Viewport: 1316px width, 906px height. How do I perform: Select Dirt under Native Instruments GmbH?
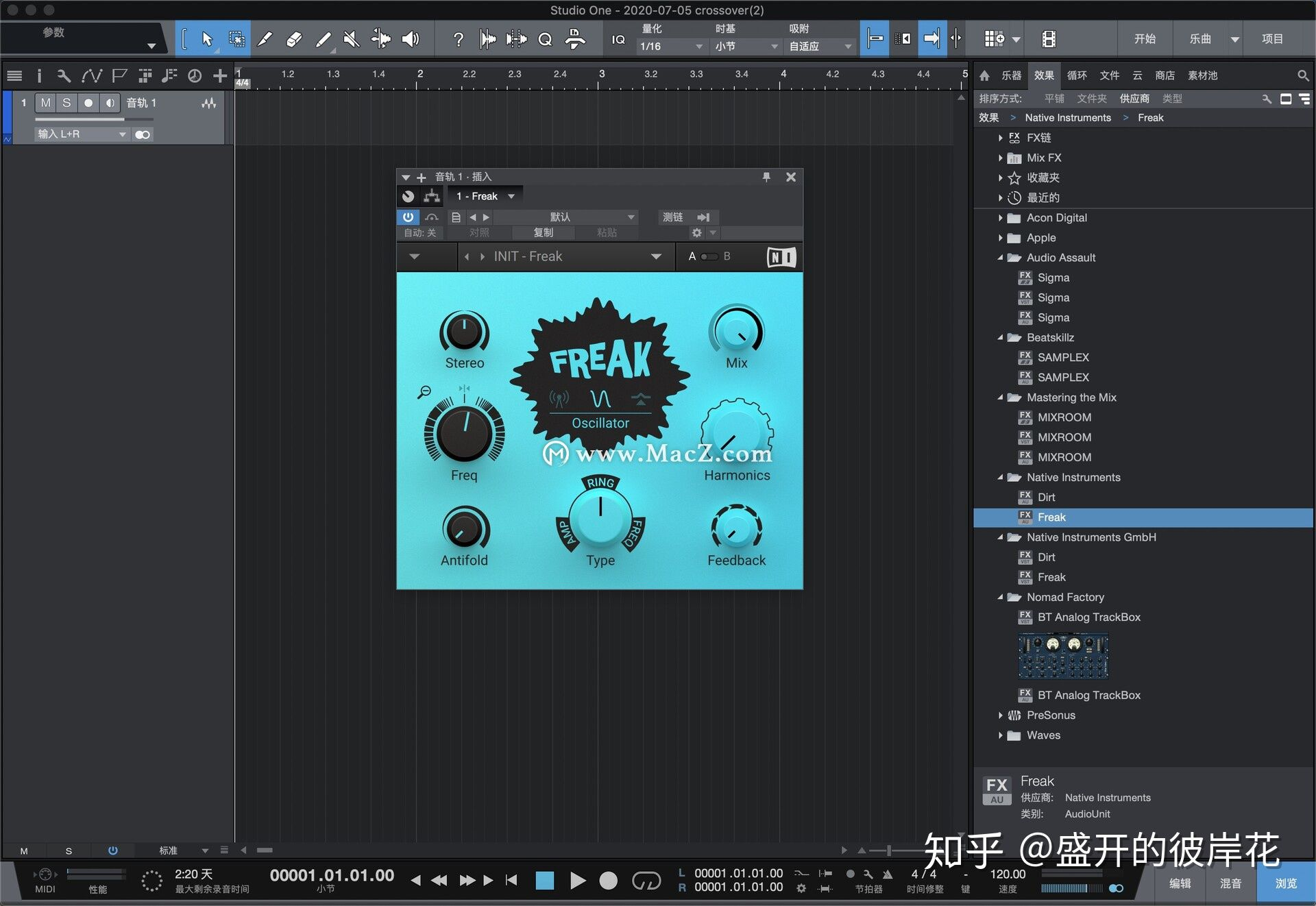coord(1046,557)
